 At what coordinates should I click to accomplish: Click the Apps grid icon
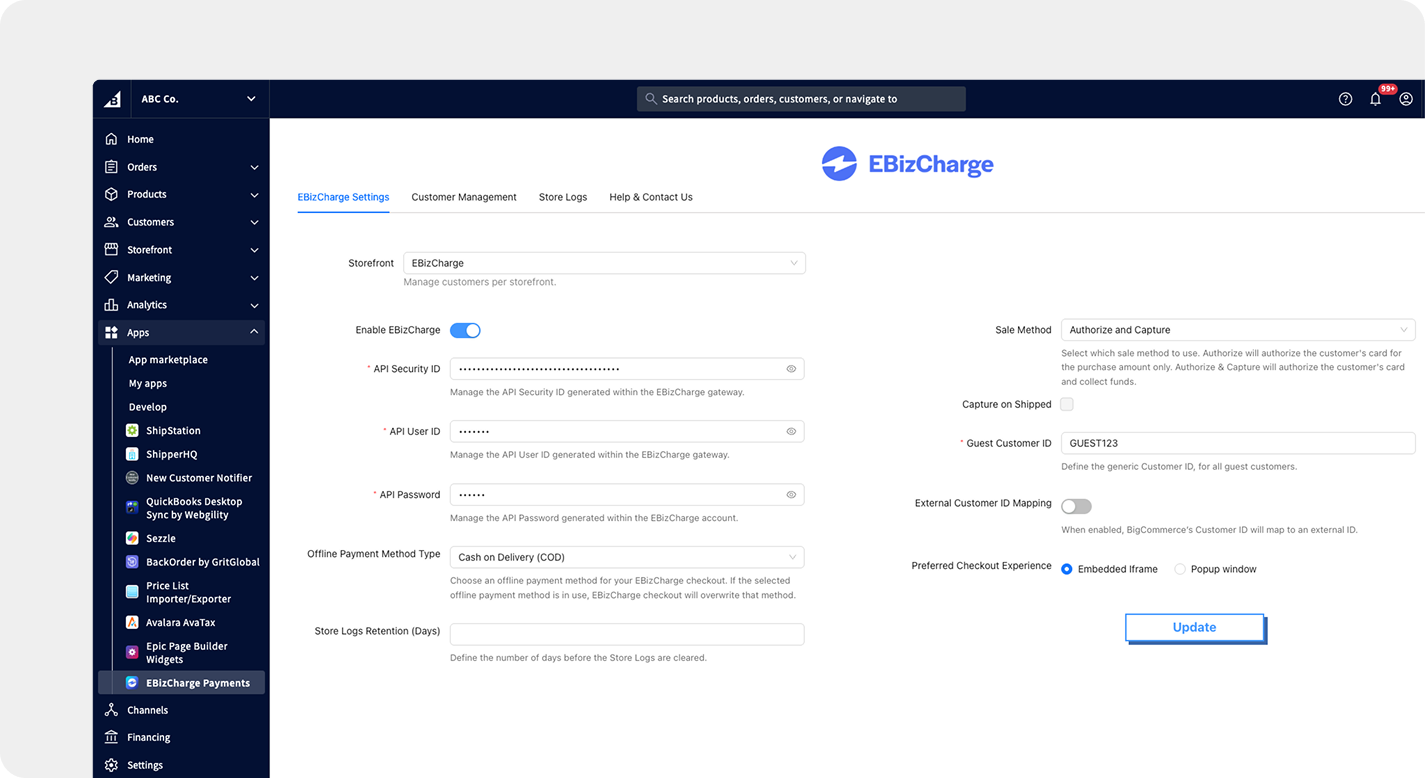(x=112, y=332)
